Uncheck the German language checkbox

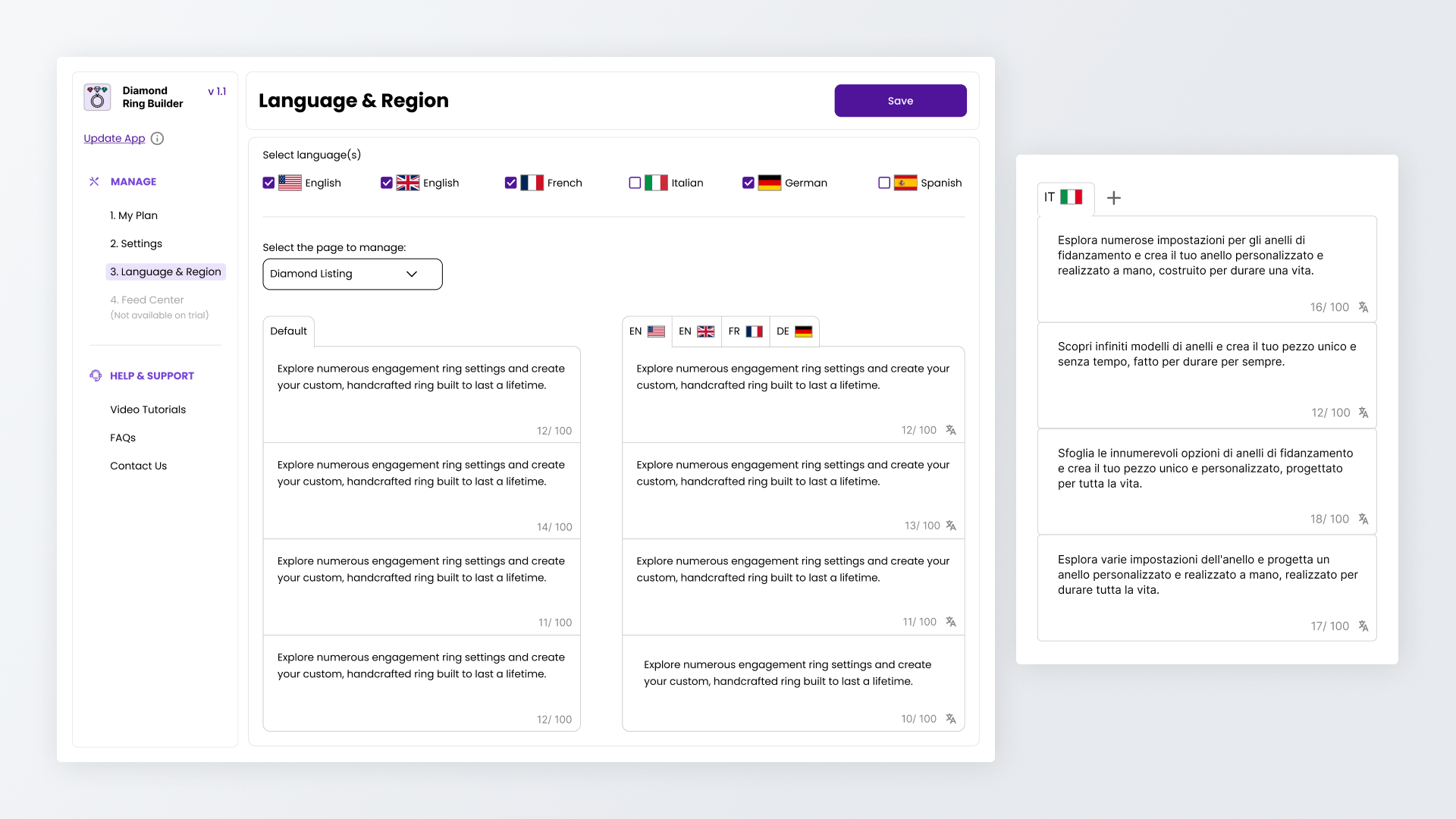[x=748, y=183]
